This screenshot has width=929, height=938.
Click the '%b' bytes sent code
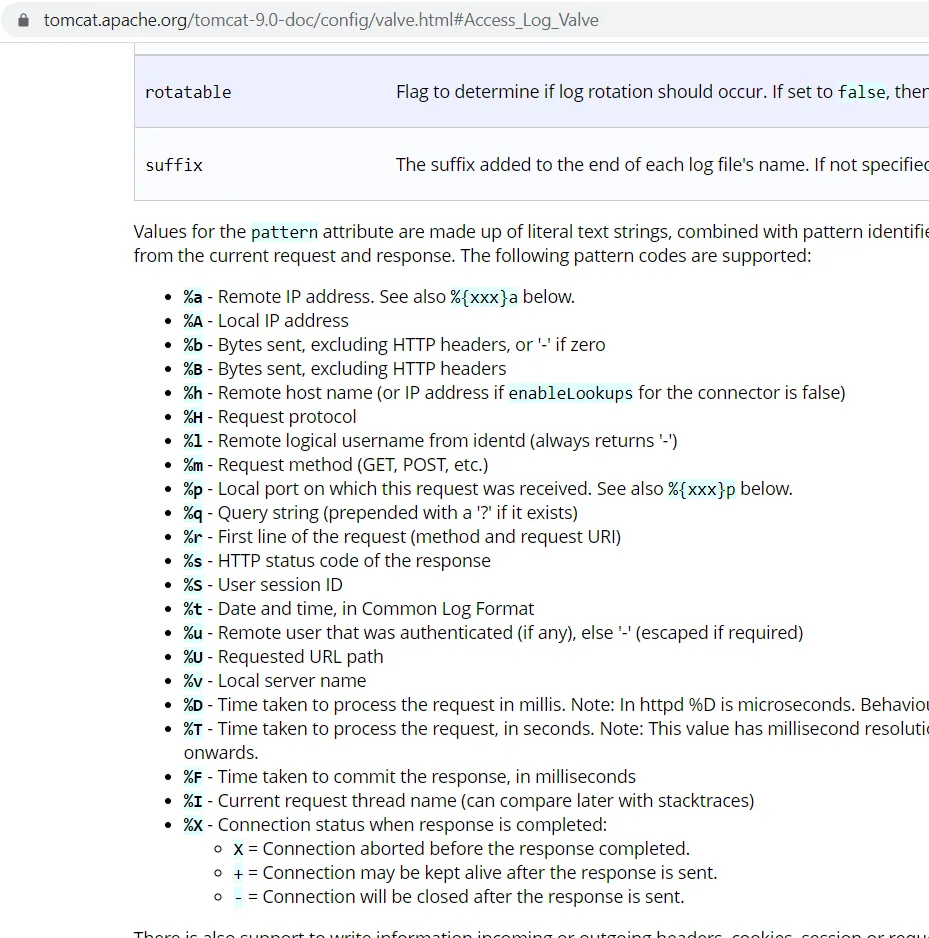193,345
